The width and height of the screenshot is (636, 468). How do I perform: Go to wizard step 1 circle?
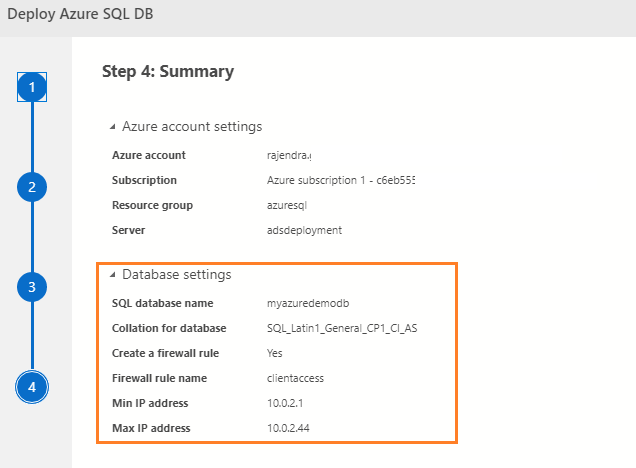point(32,88)
